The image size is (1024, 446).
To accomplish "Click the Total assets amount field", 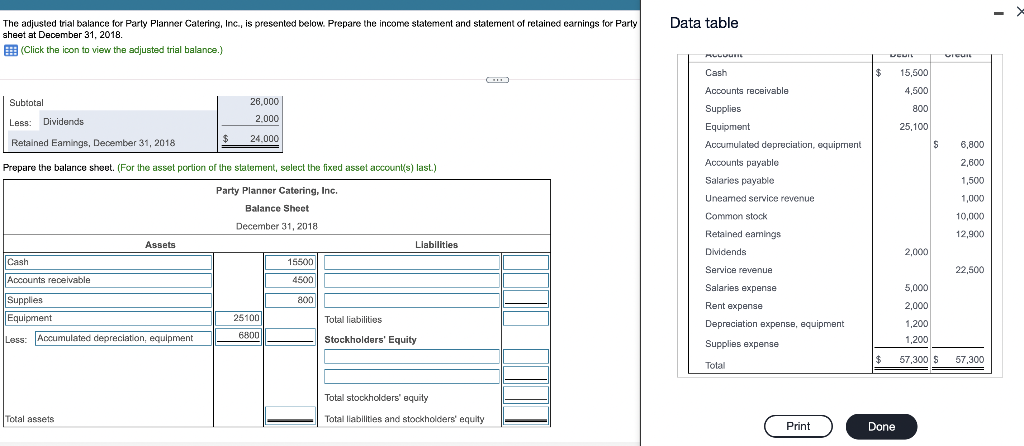I will pyautogui.click(x=291, y=416).
